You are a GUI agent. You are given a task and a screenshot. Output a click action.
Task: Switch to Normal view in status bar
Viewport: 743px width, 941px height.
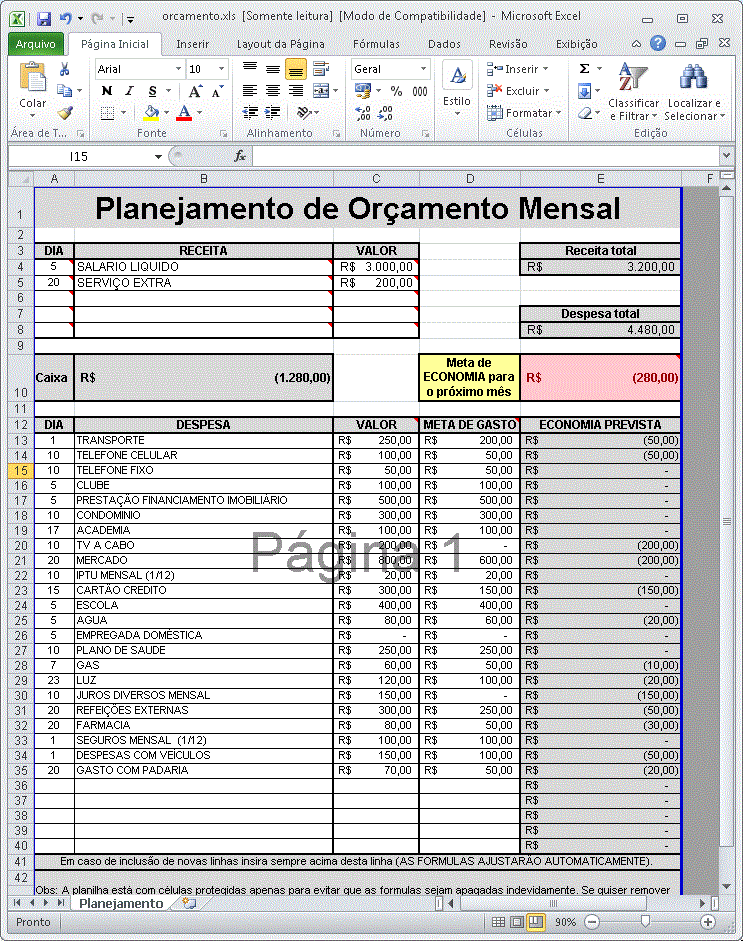pos(498,922)
